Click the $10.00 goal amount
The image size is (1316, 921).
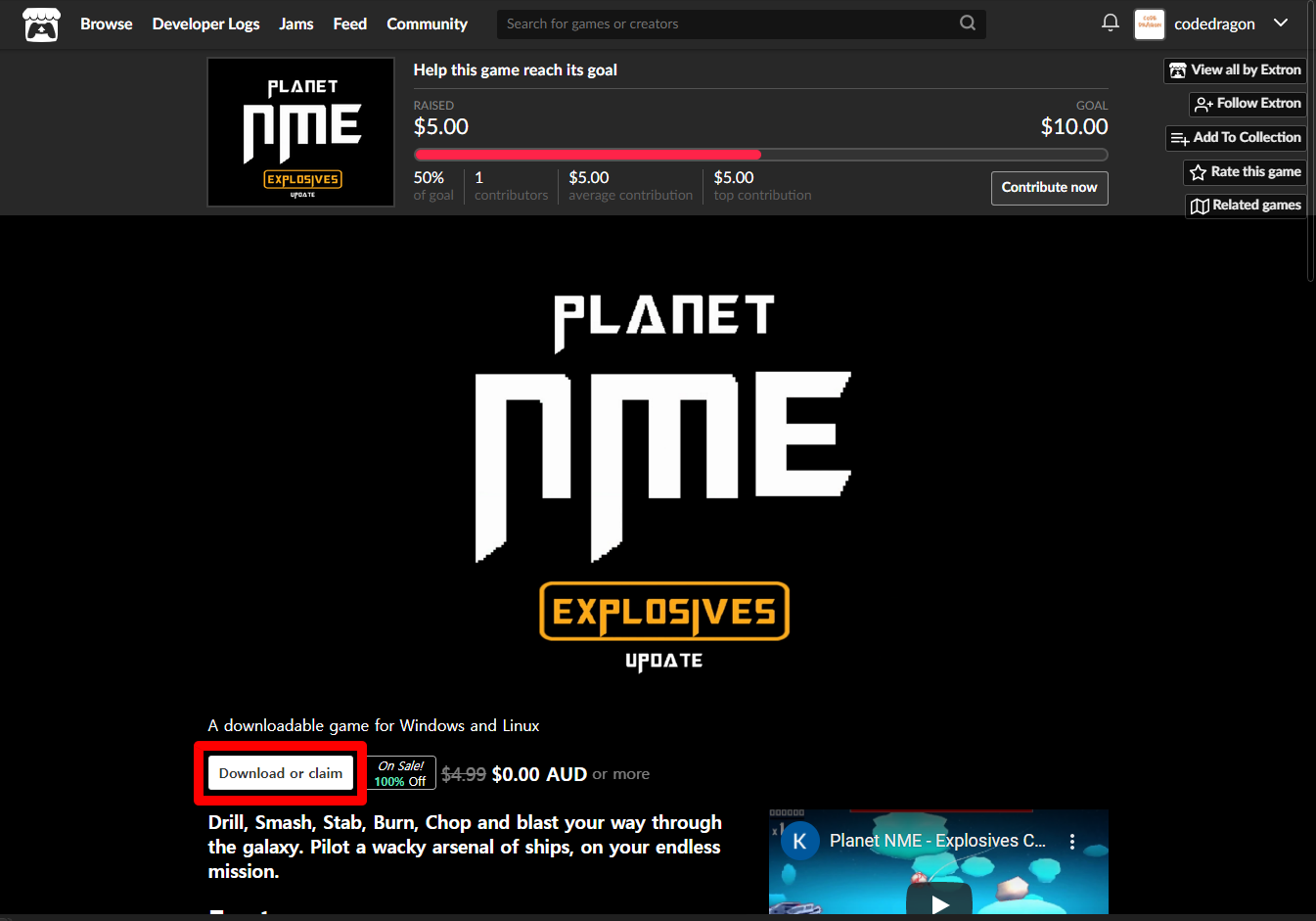pyautogui.click(x=1074, y=126)
